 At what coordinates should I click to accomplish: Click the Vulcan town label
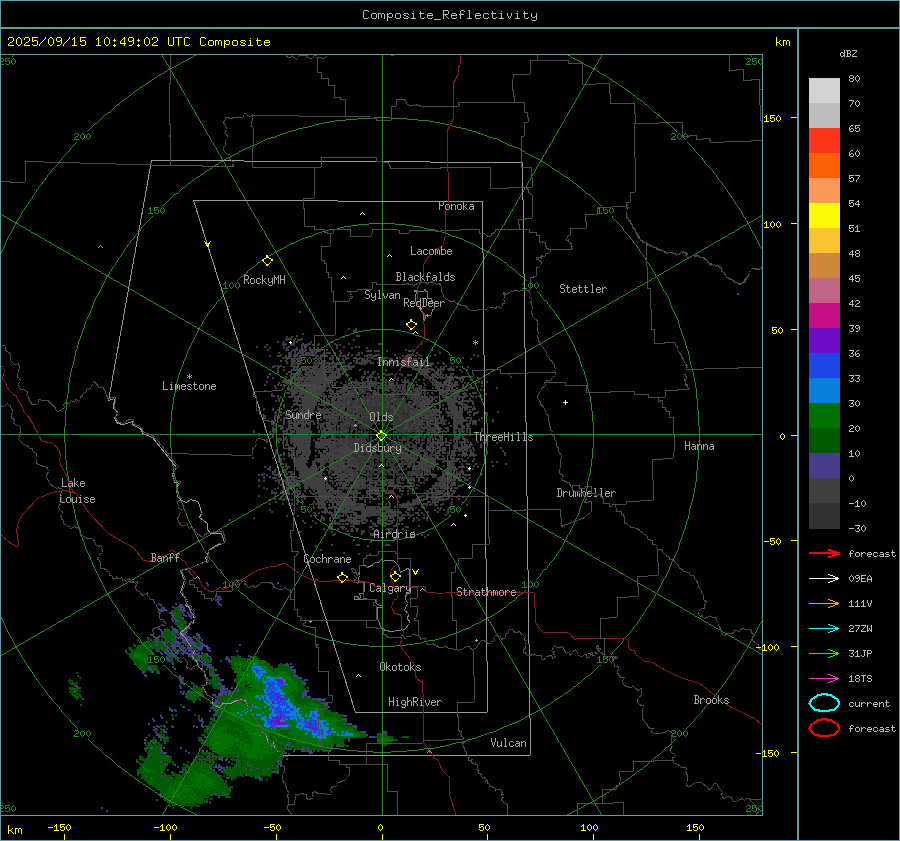click(509, 743)
